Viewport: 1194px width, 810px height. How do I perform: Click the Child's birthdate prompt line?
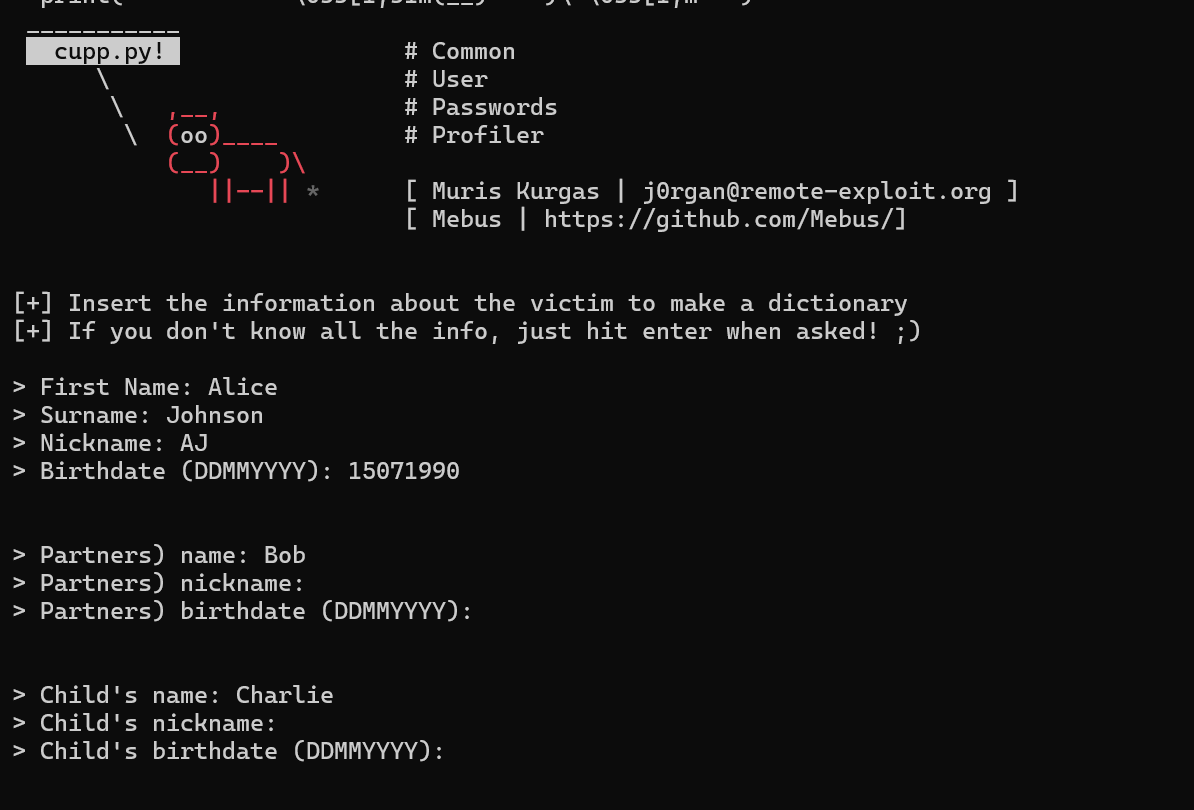(228, 751)
